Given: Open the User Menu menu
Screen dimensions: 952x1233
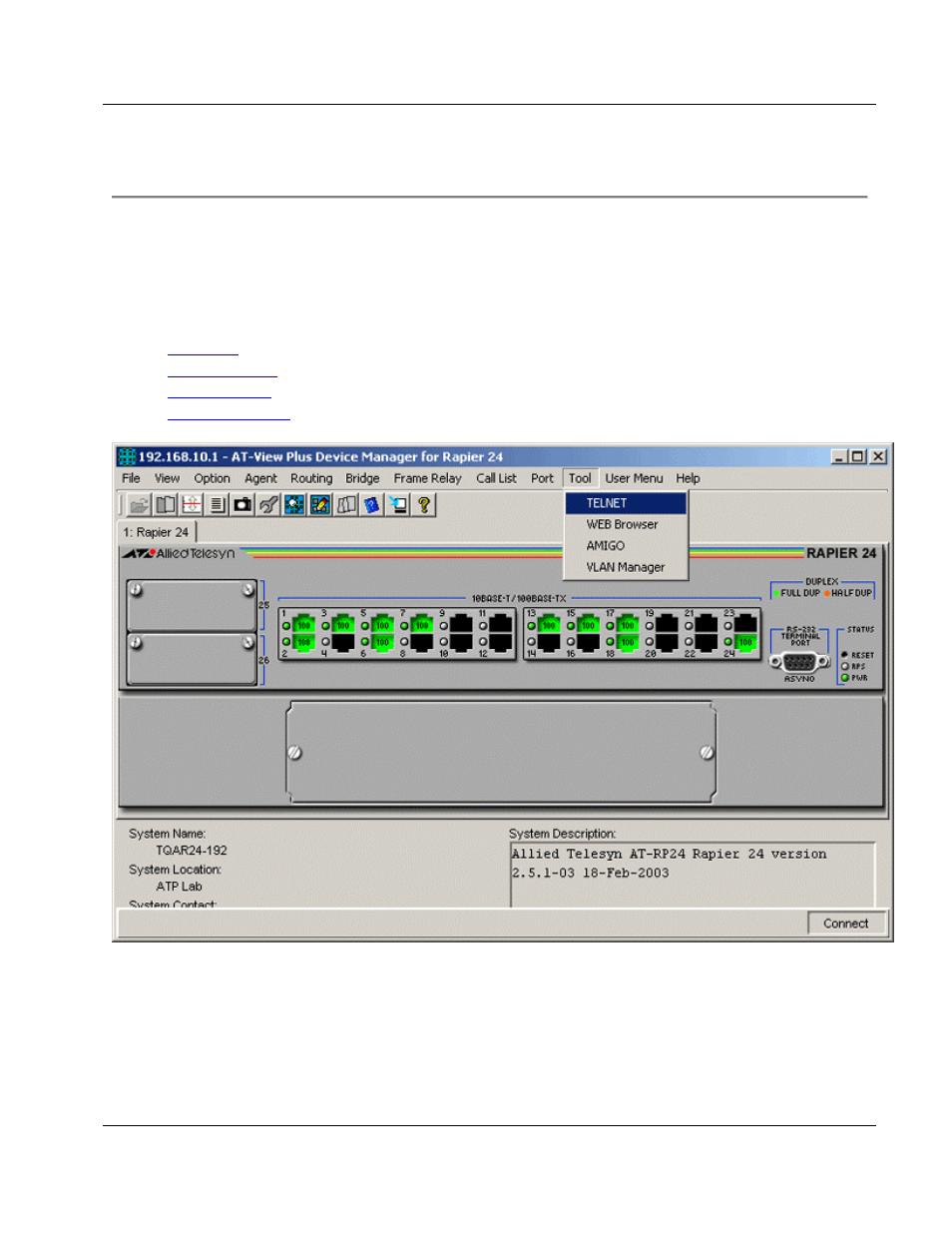Looking at the screenshot, I should (x=634, y=478).
